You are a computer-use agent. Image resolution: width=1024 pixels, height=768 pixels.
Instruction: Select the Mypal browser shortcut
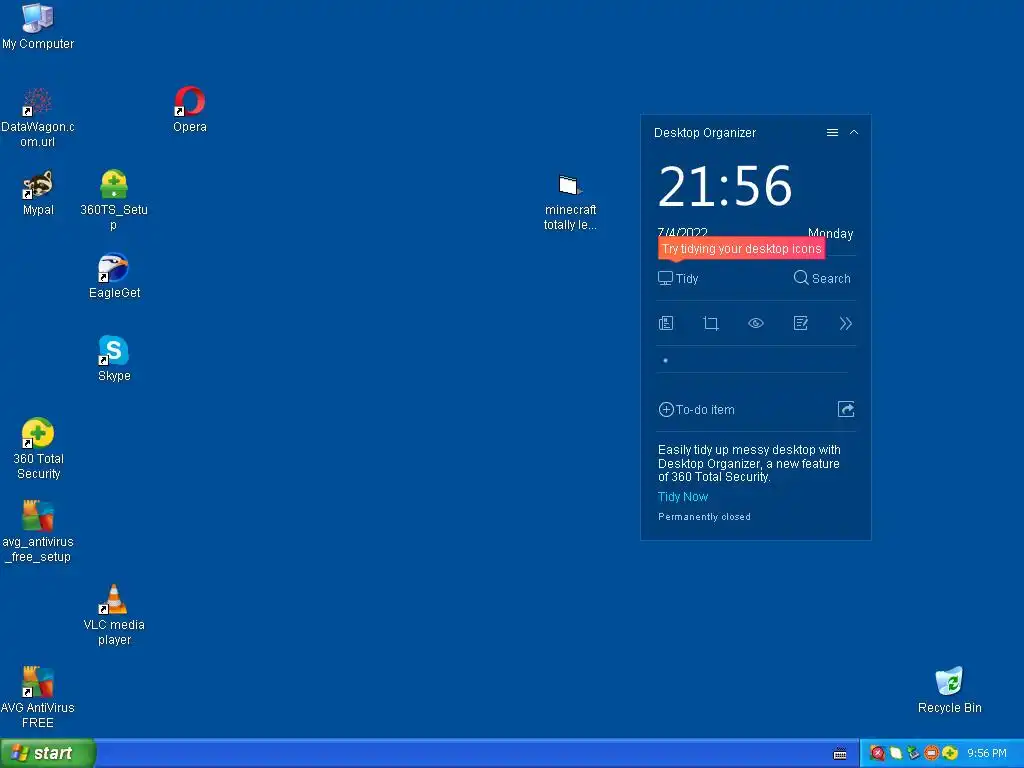click(38, 193)
